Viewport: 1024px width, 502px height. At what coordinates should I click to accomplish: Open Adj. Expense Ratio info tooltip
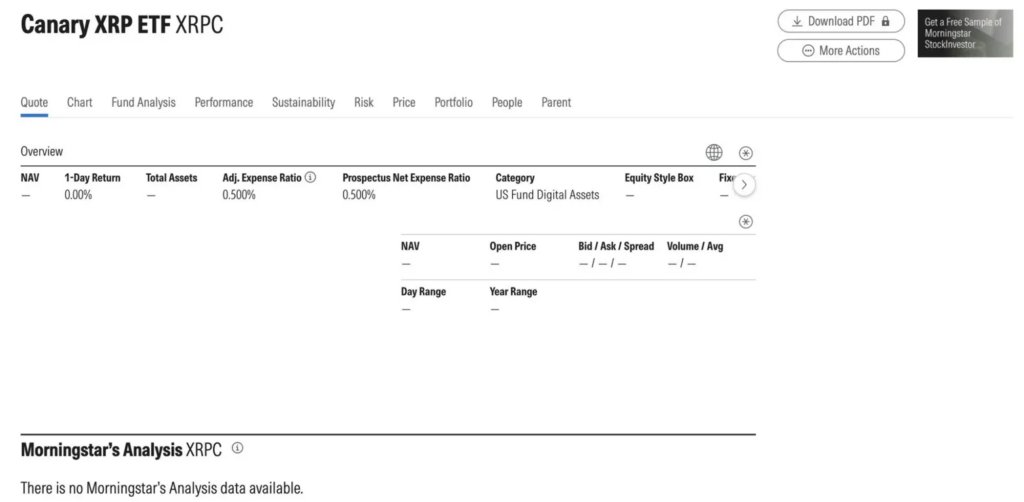click(x=311, y=178)
